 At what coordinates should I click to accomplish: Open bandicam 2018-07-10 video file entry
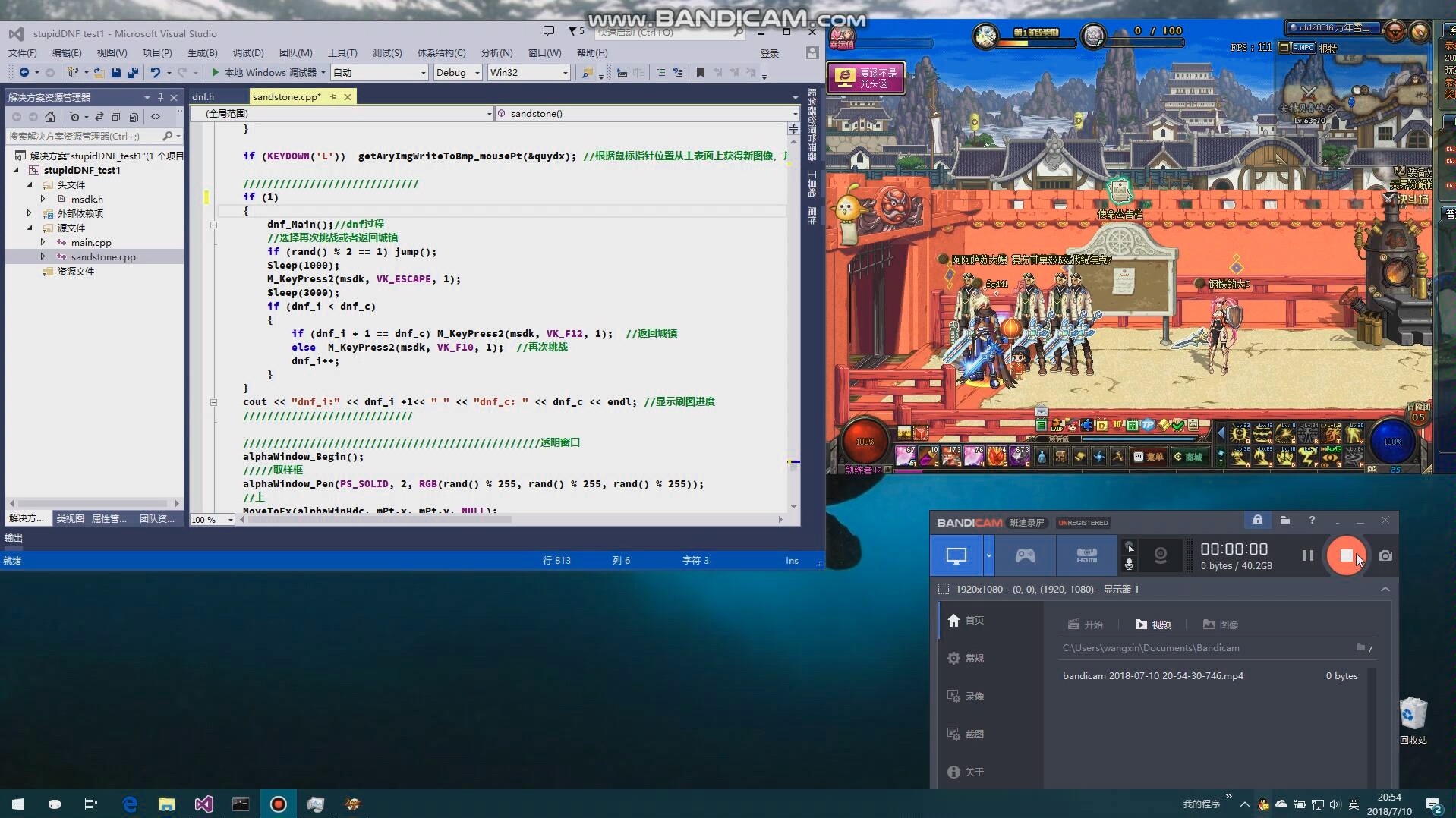[1210, 675]
